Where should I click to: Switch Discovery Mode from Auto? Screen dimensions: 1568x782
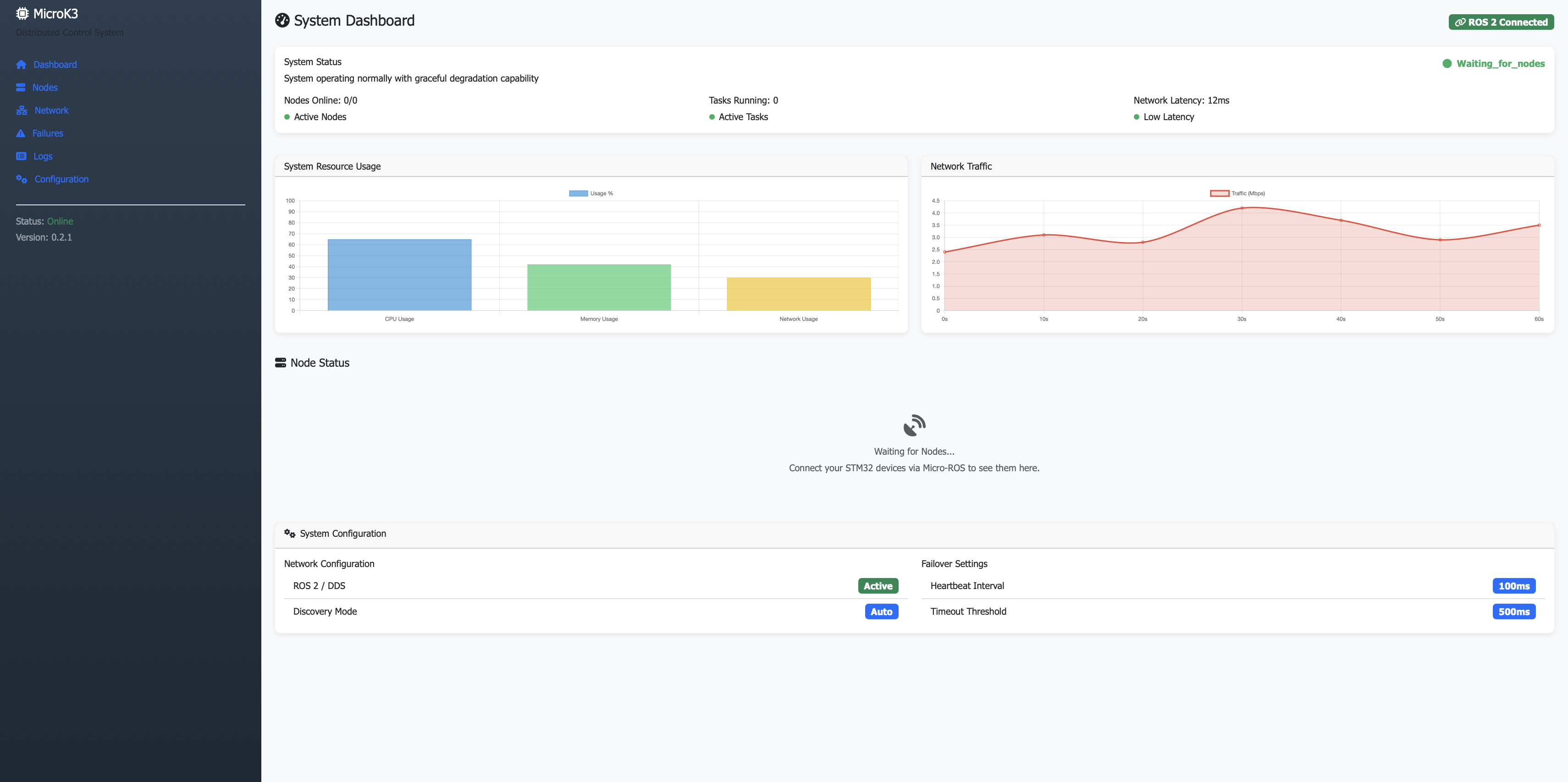pyautogui.click(x=881, y=611)
